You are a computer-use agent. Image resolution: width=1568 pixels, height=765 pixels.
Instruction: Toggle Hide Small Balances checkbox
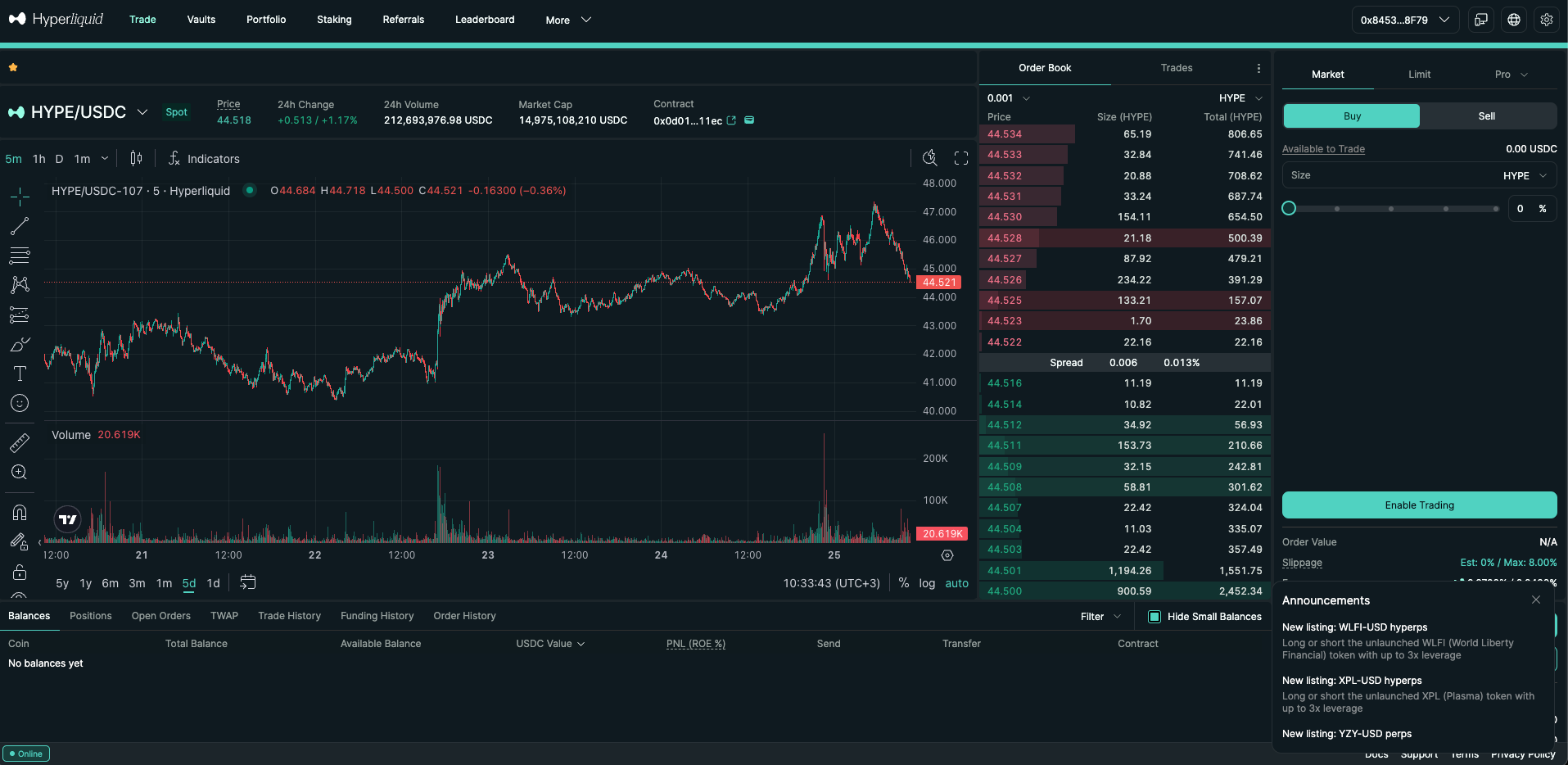[x=1155, y=617]
